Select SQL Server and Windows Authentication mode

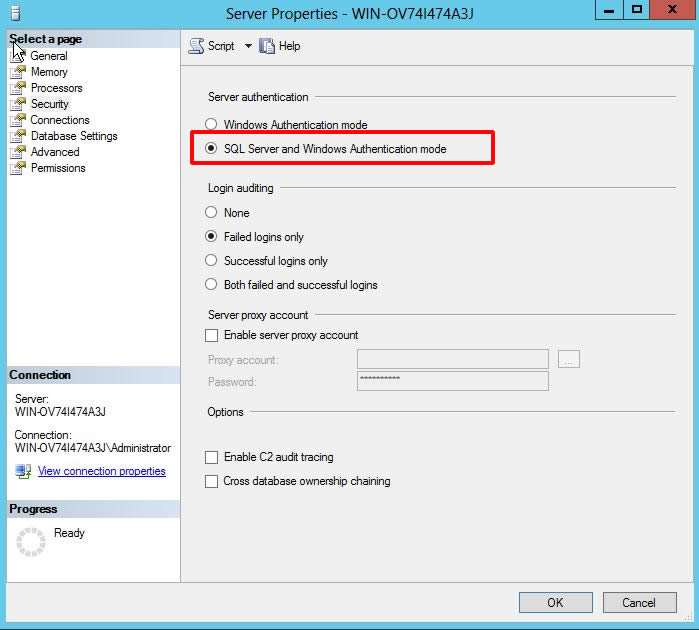click(211, 148)
